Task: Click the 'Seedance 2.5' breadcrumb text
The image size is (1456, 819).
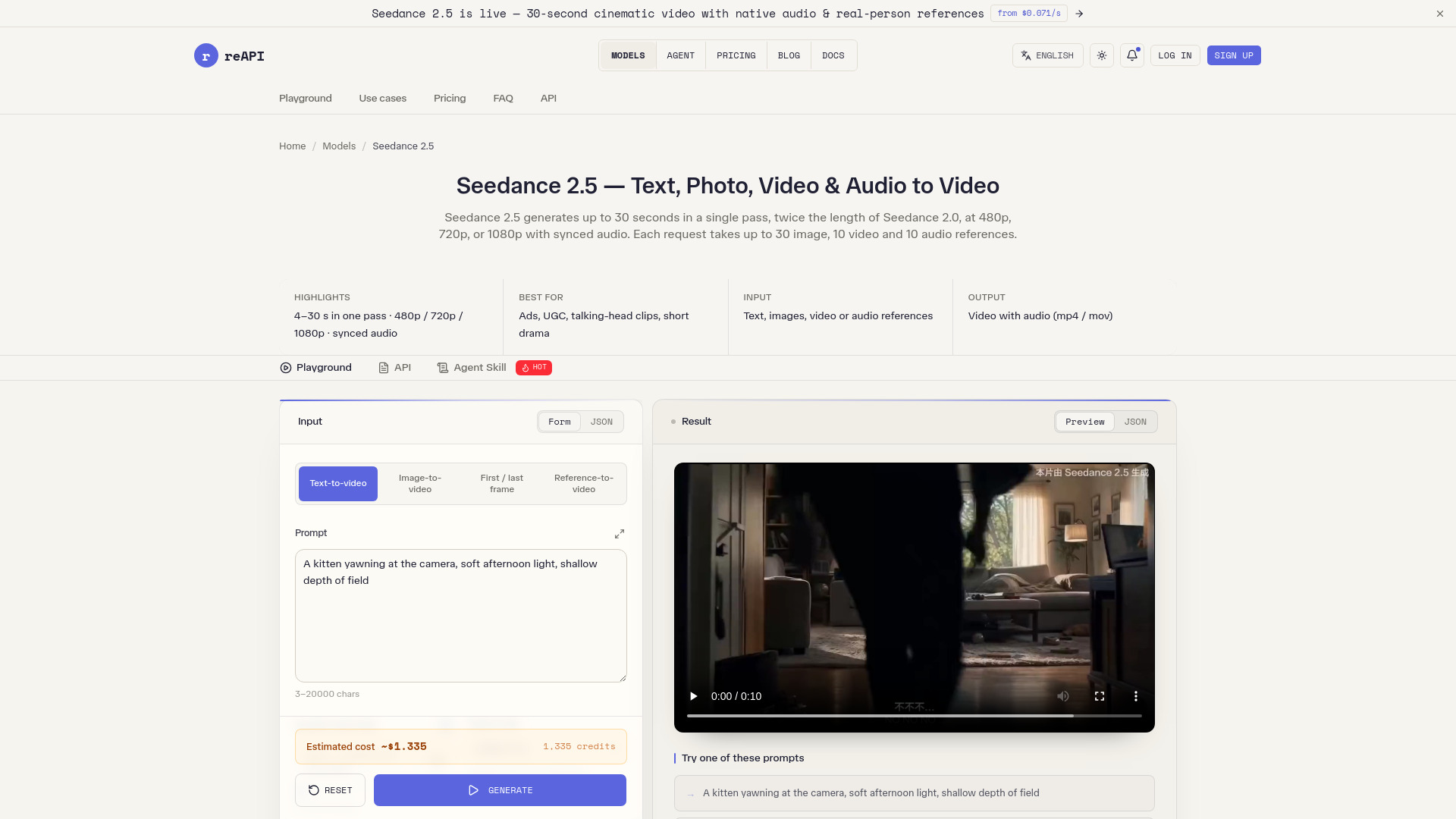Action: point(403,146)
